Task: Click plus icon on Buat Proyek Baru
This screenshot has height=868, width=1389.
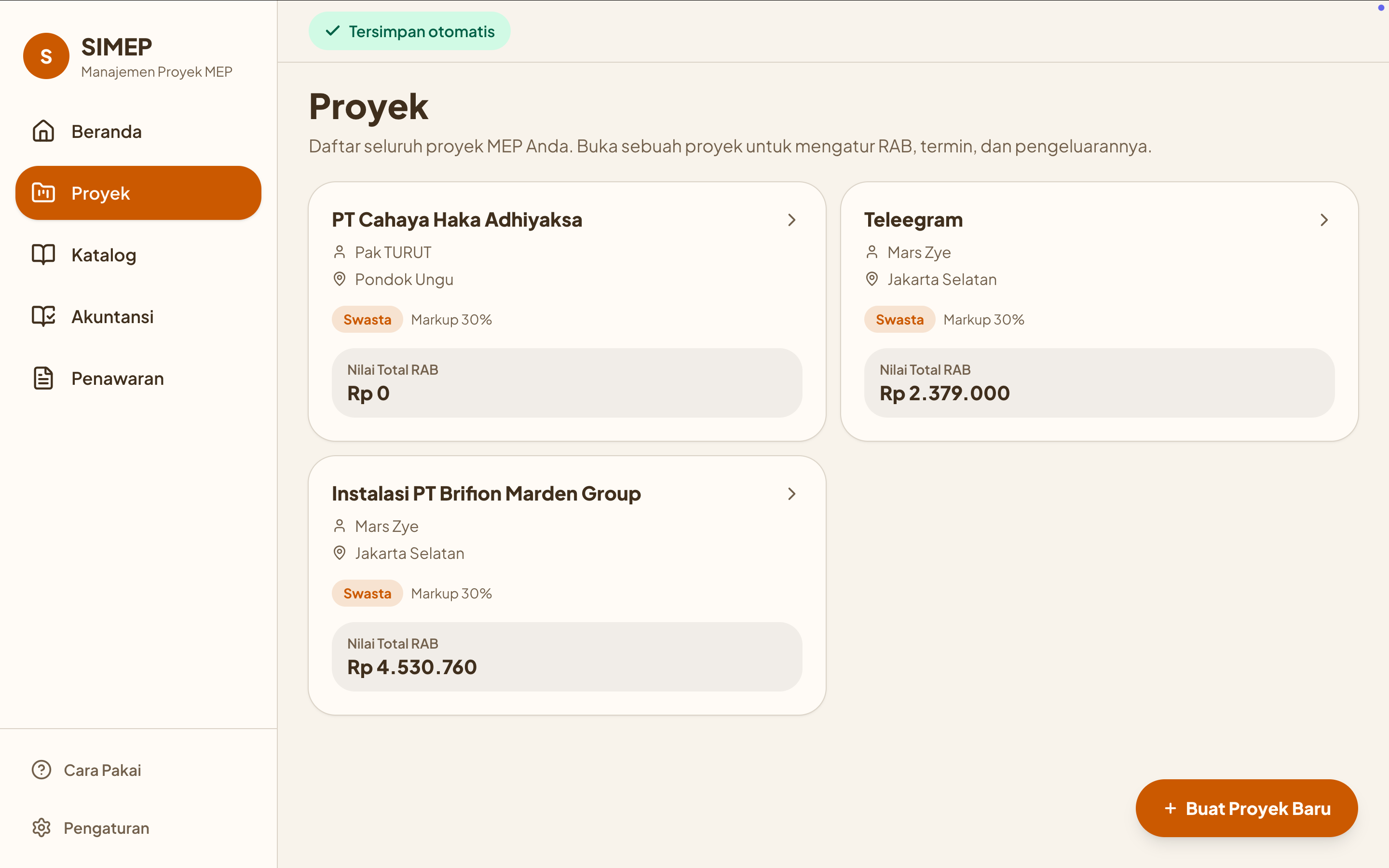Action: 1171,808
